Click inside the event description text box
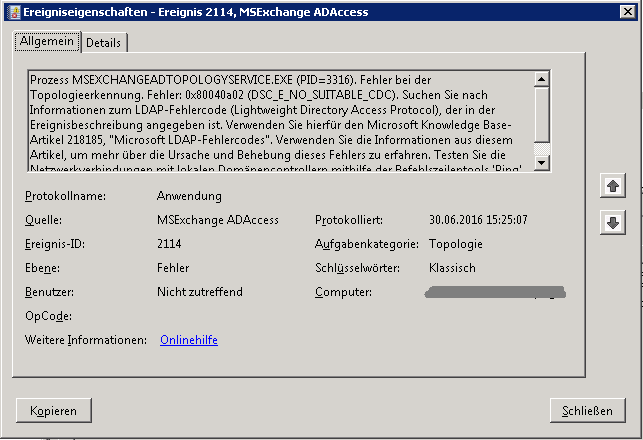The height and width of the screenshot is (440, 643). click(x=281, y=121)
